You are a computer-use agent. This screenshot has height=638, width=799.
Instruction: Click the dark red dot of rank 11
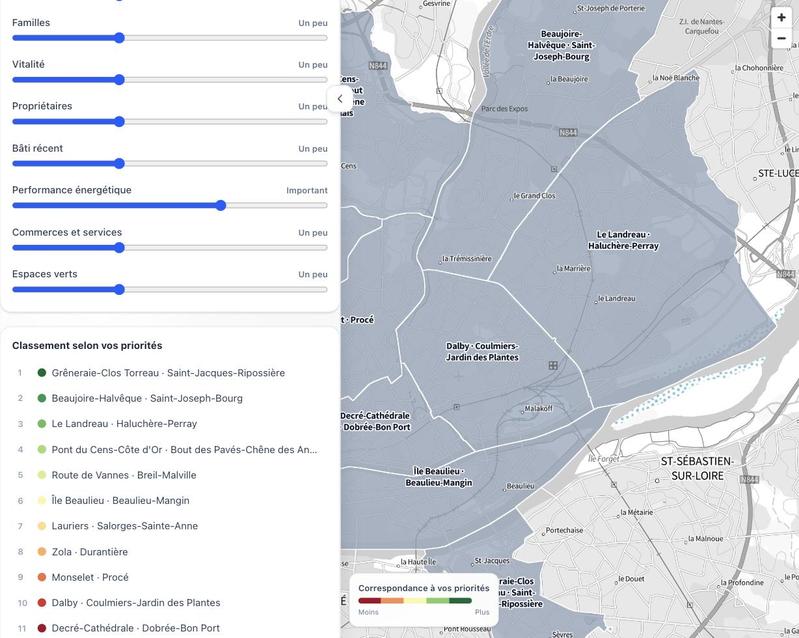tap(42, 628)
